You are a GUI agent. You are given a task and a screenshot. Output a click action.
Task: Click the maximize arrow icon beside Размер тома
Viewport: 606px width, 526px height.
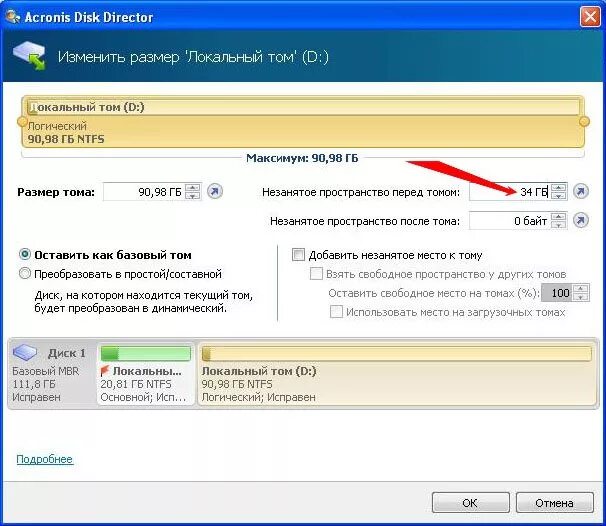pos(215,191)
